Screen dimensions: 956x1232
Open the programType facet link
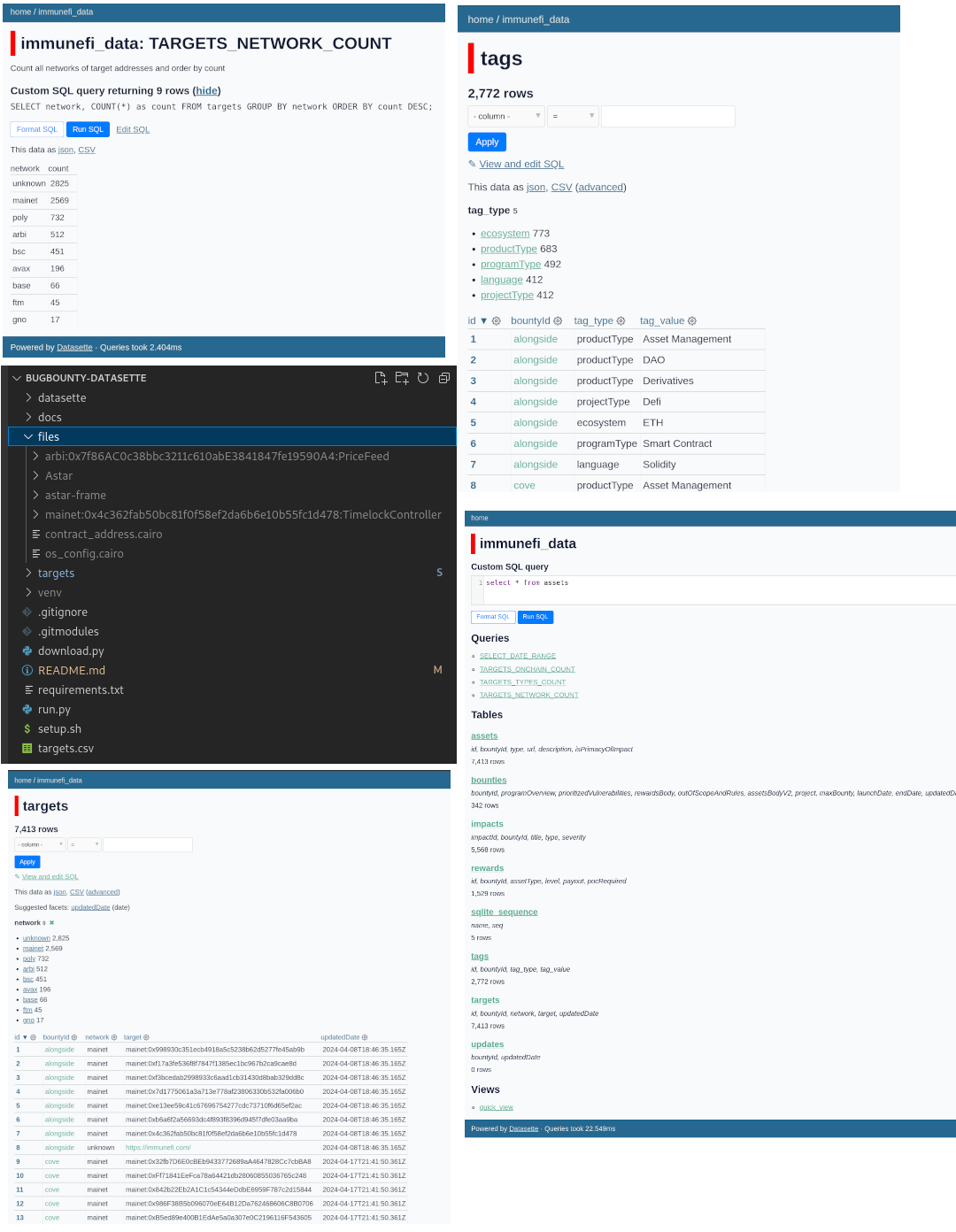[511, 265]
